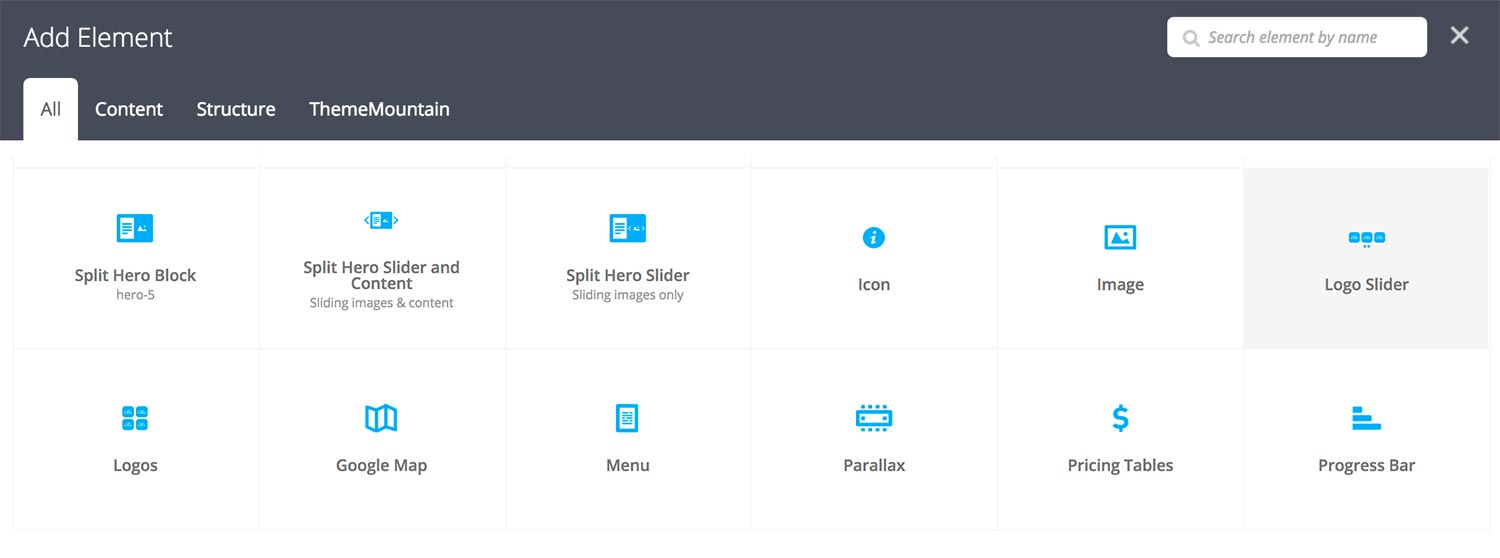Click the "Pricing Tables" label
Viewport: 1500px width, 558px height.
point(1120,466)
